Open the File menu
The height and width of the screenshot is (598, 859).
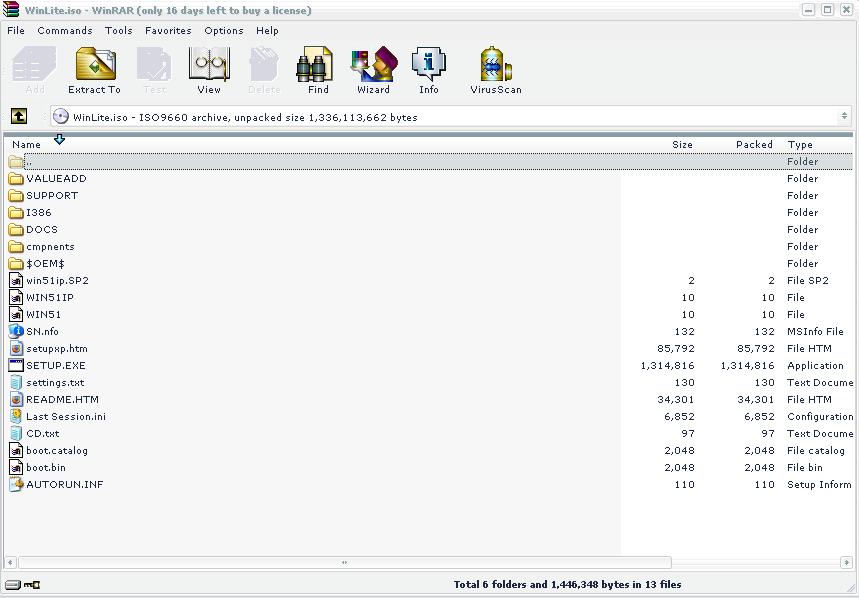(16, 31)
